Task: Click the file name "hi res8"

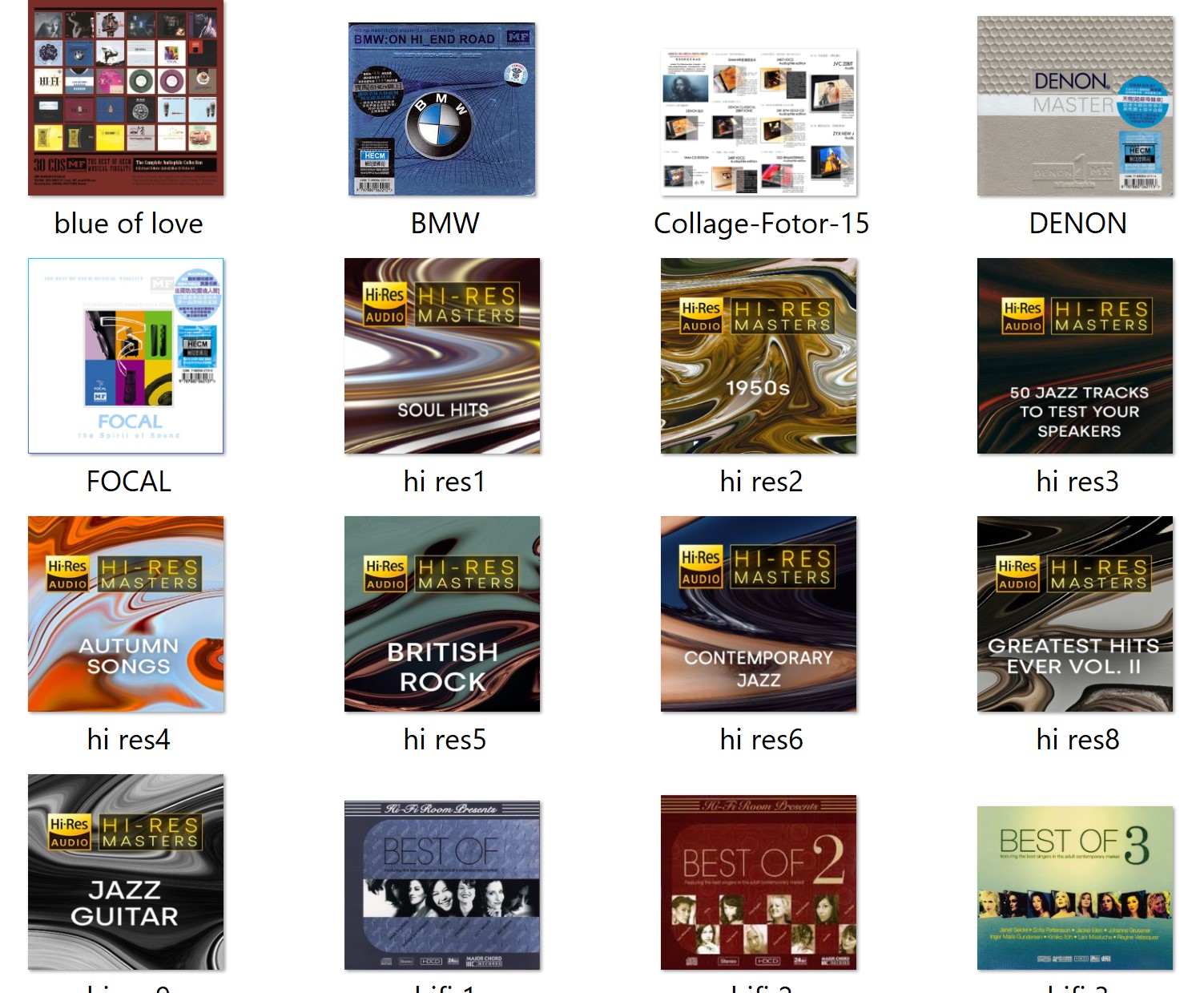Action: click(1077, 740)
